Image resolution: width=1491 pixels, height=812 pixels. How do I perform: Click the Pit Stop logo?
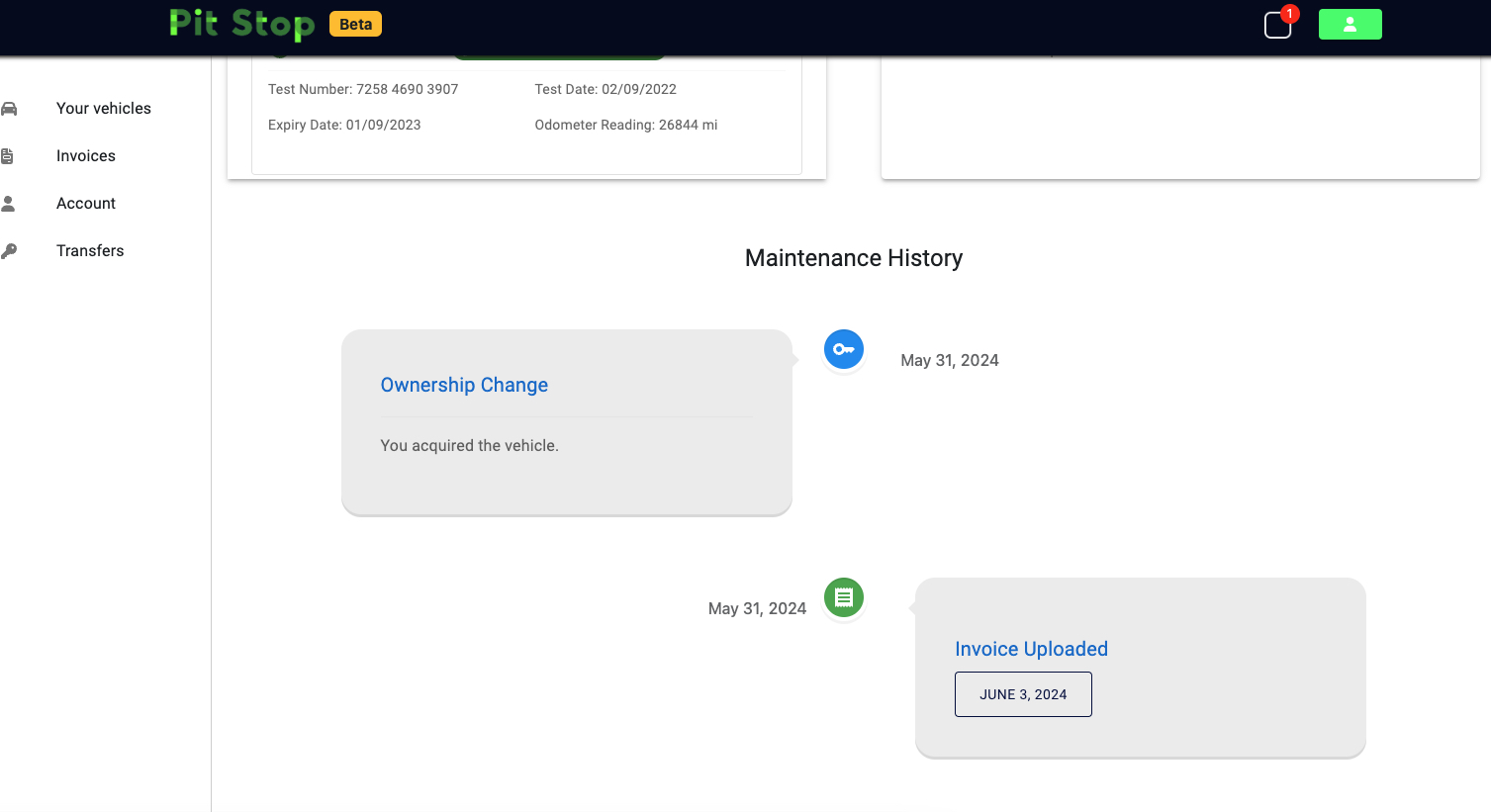241,24
